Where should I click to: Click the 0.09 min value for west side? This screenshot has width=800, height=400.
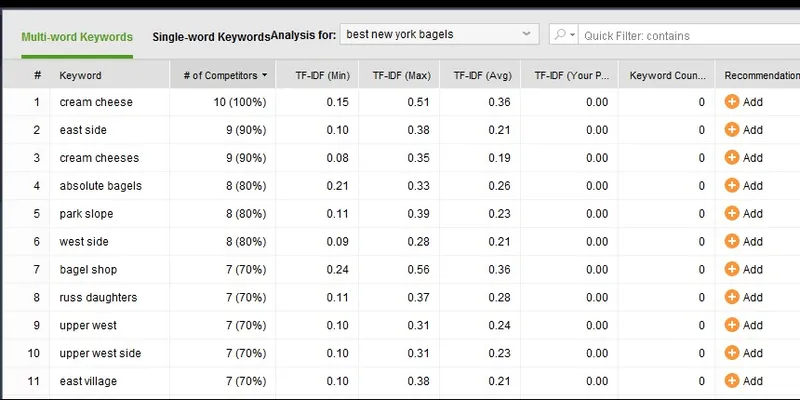337,242
